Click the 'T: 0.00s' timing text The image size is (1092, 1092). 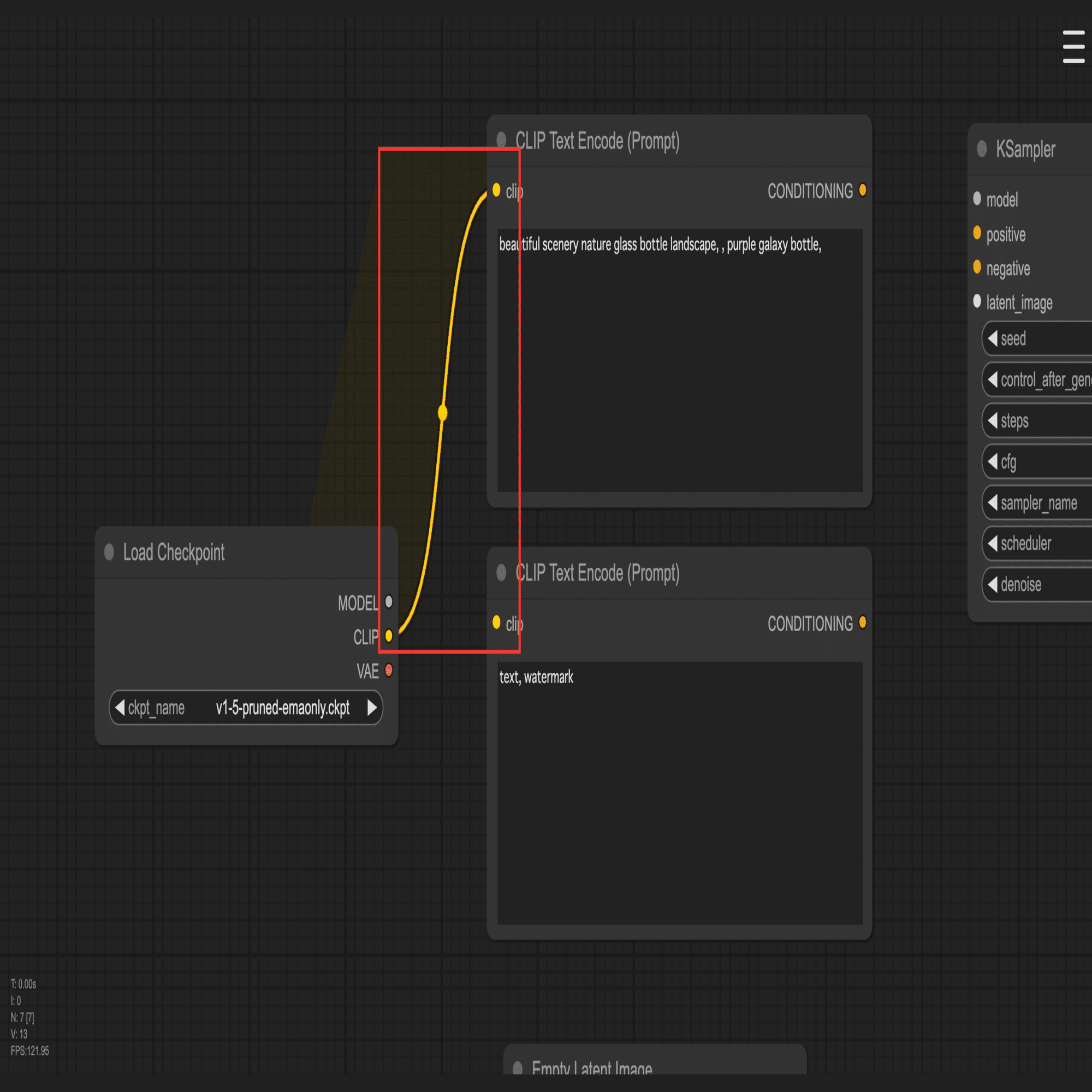click(x=23, y=984)
